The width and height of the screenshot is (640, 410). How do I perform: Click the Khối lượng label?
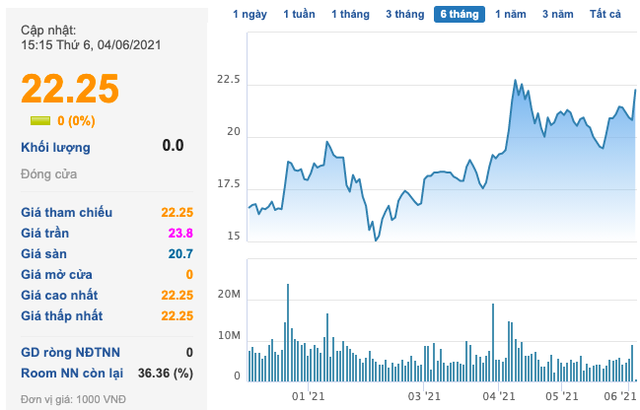[56, 147]
